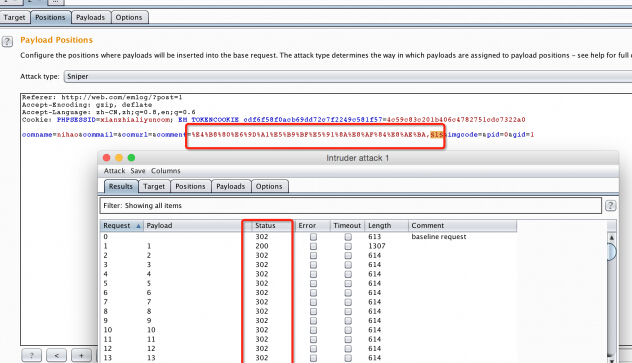The height and width of the screenshot is (363, 632).
Task: Select the Results tab in attack window
Action: 121,187
